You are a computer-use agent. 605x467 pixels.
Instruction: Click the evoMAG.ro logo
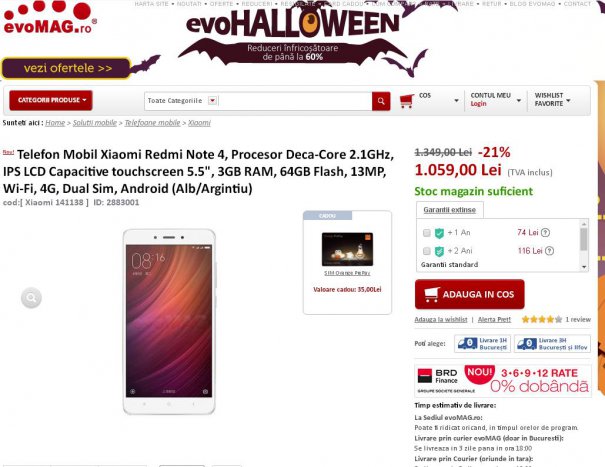click(x=50, y=18)
